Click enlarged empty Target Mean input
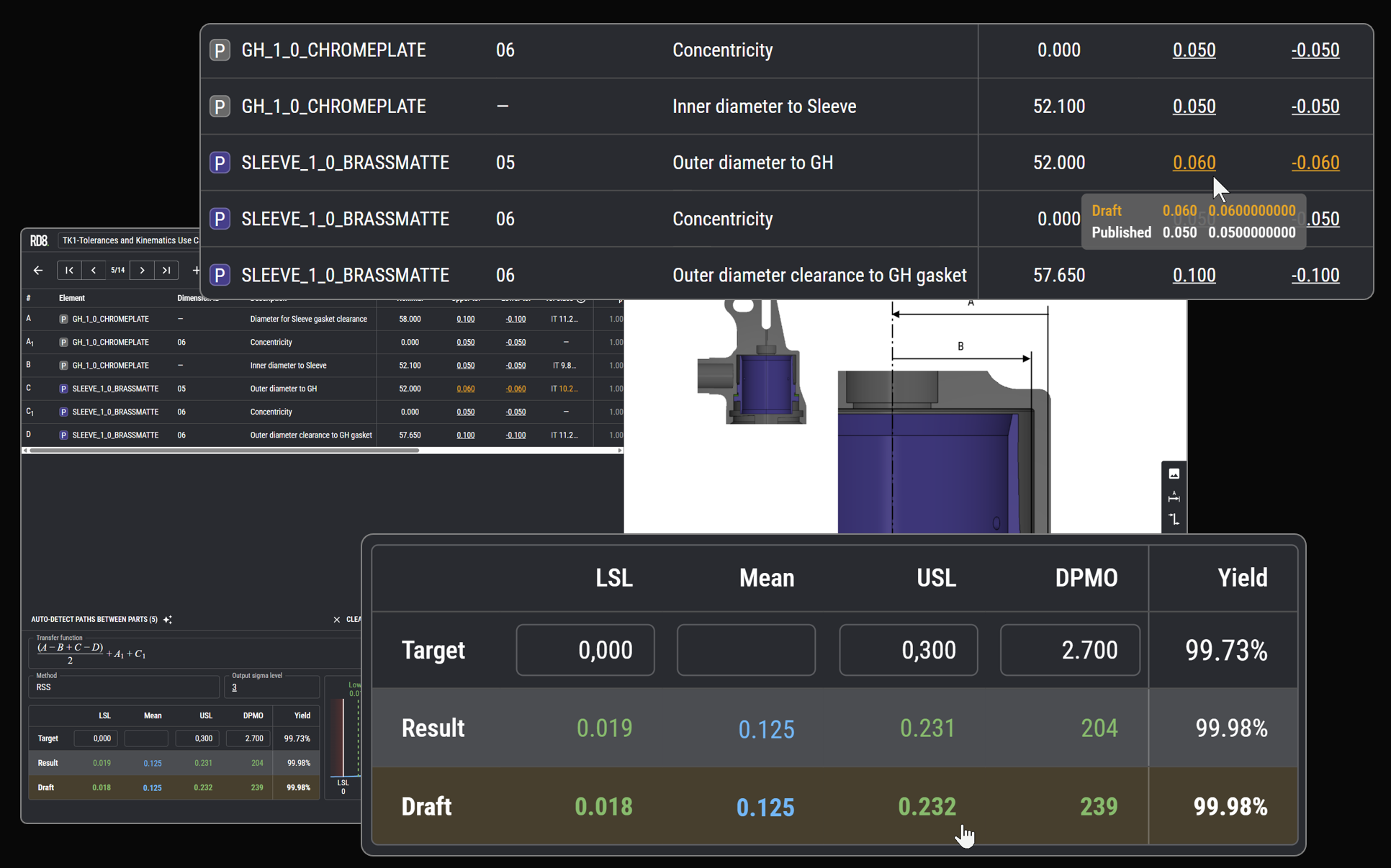Image resolution: width=1391 pixels, height=868 pixels. coord(746,650)
